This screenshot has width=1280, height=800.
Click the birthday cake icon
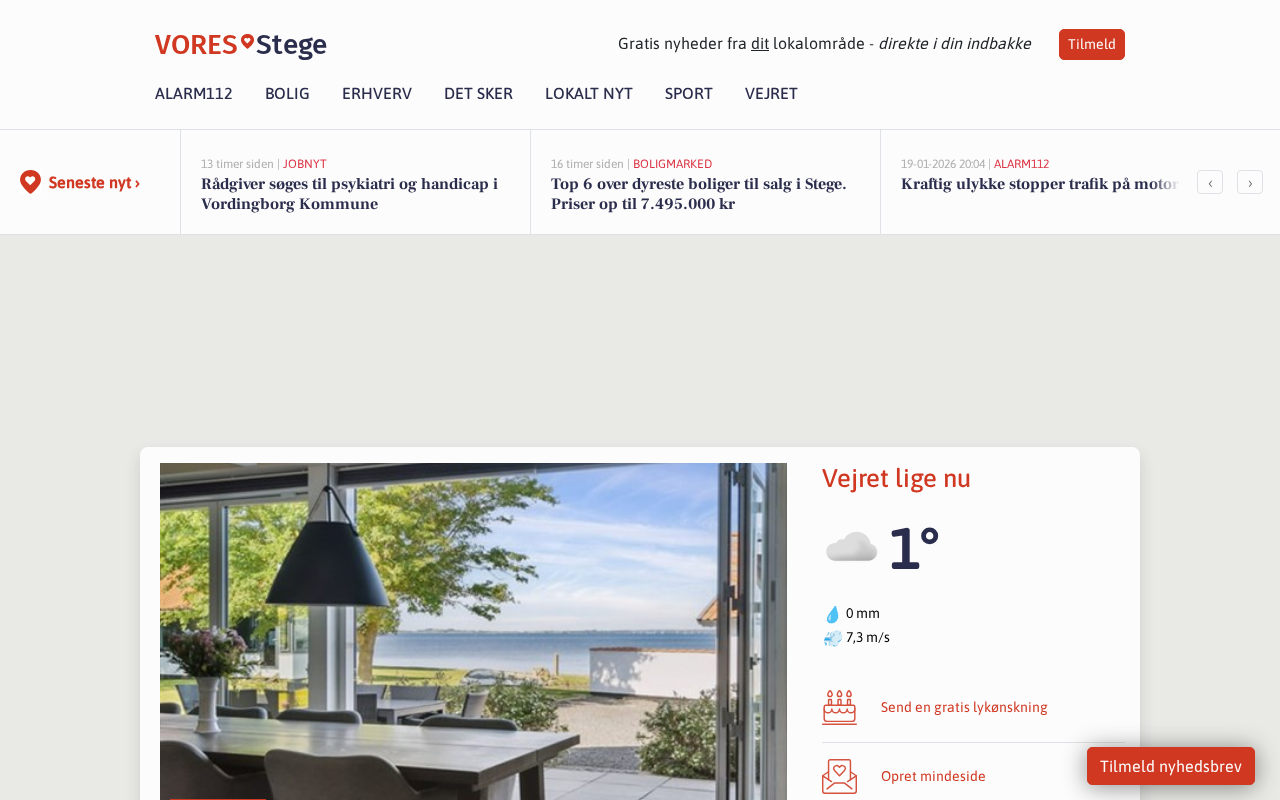tap(840, 707)
